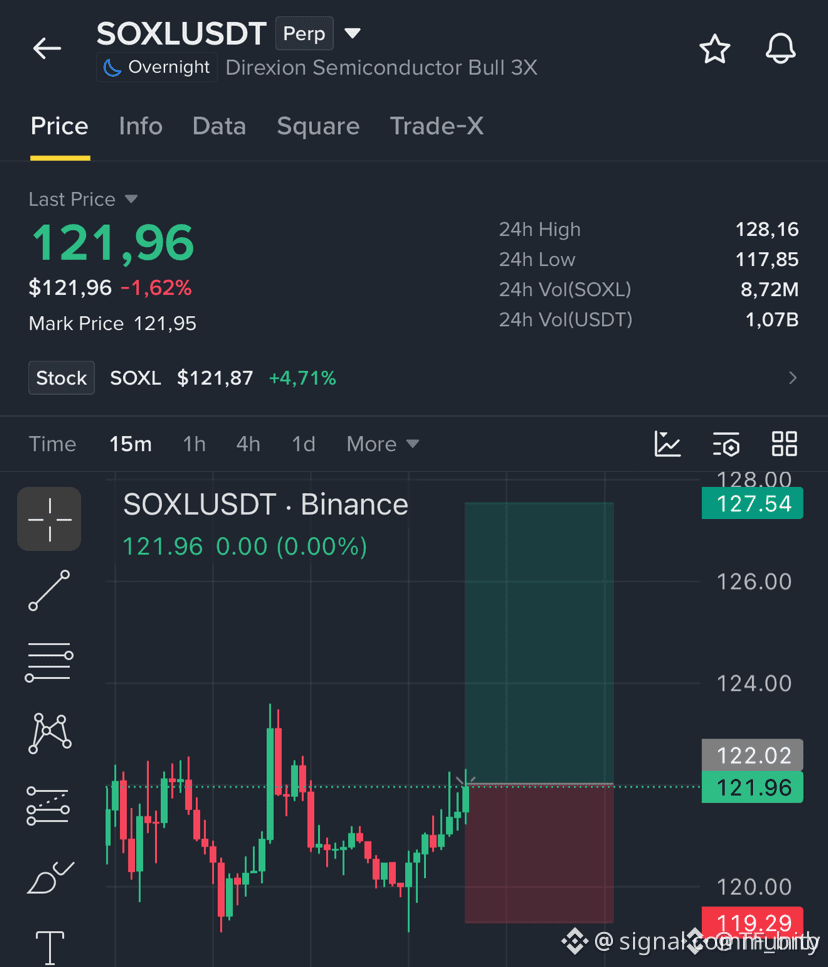The width and height of the screenshot is (828, 967).
Task: Open the grid layout icon
Action: (x=784, y=444)
